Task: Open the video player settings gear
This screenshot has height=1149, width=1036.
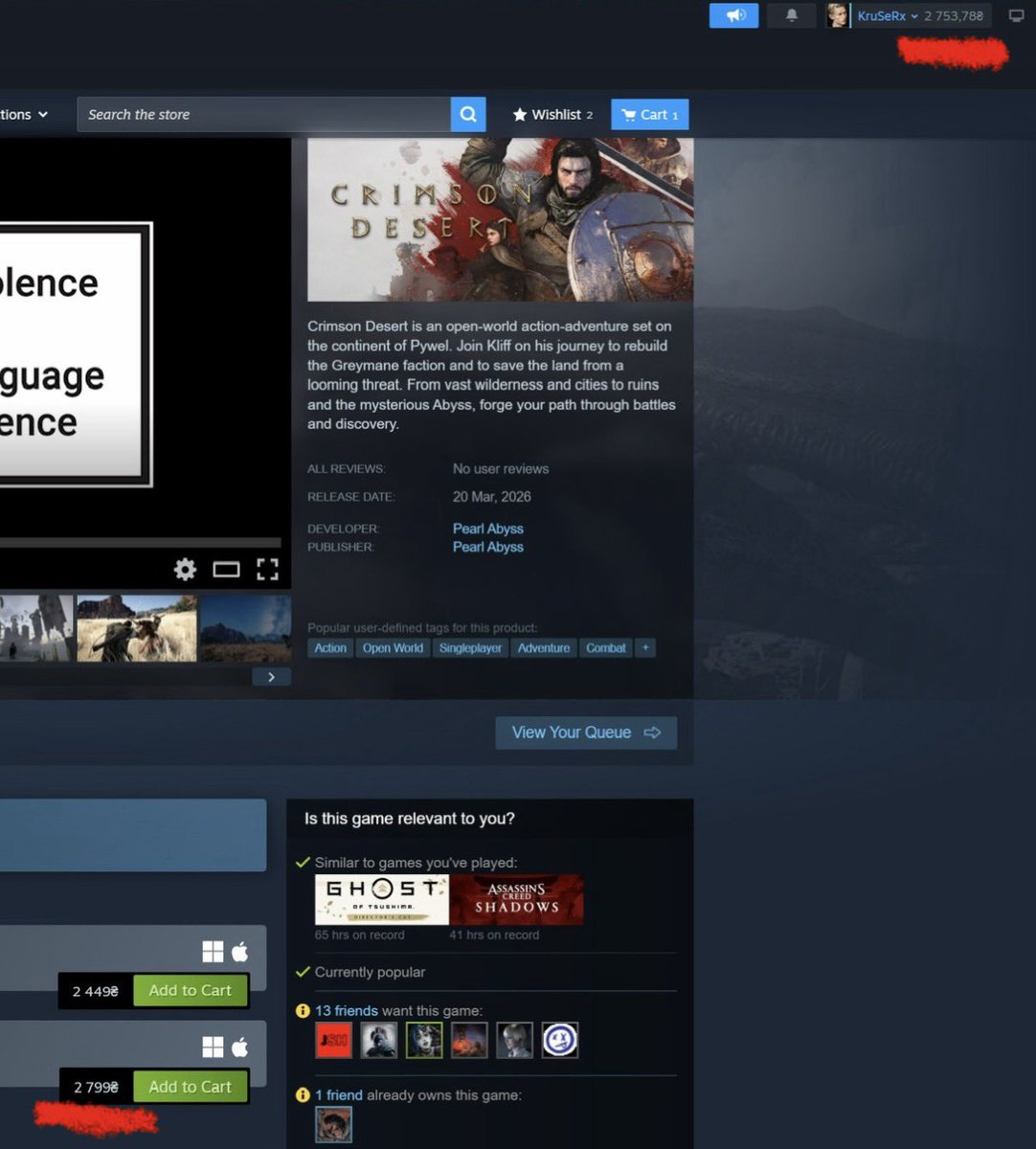Action: 185,570
